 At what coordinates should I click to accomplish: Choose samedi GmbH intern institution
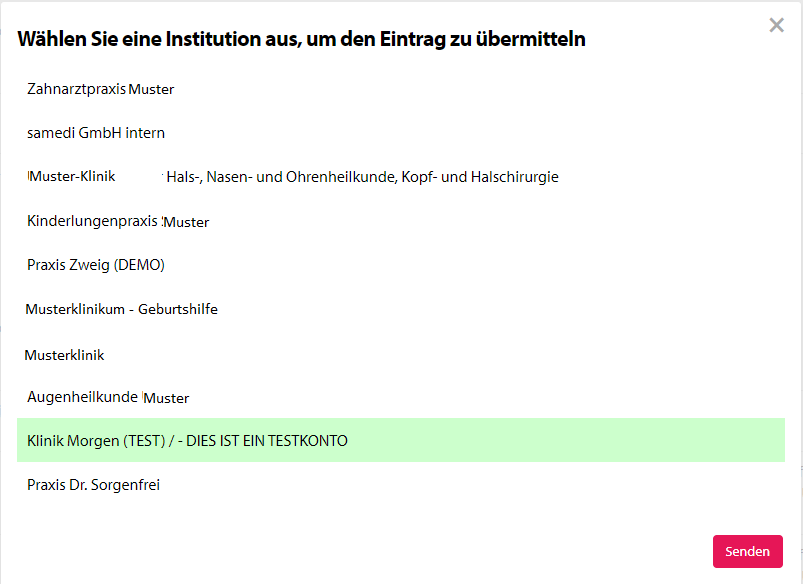tap(96, 133)
